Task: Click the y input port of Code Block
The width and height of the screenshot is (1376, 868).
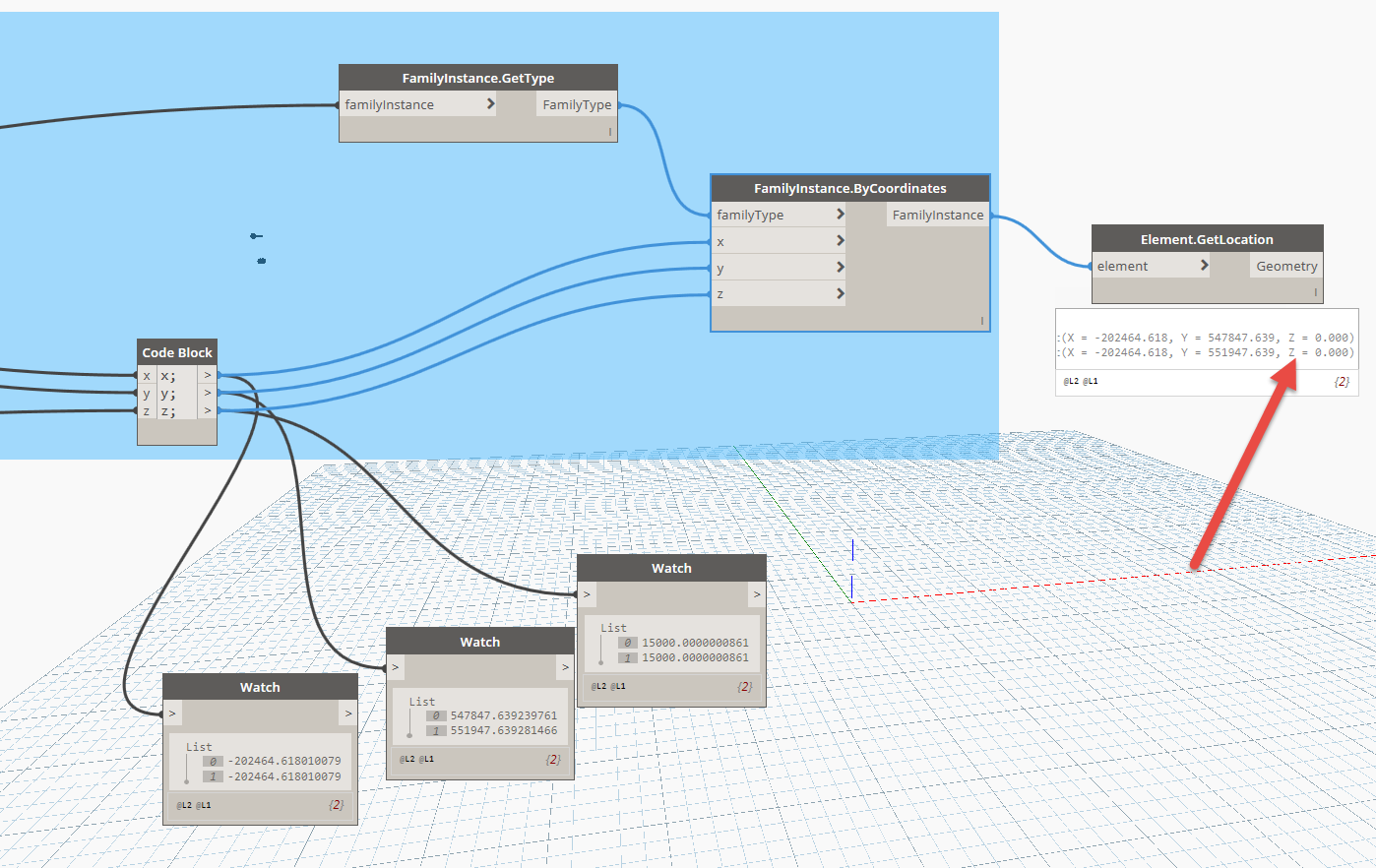Action: [147, 393]
